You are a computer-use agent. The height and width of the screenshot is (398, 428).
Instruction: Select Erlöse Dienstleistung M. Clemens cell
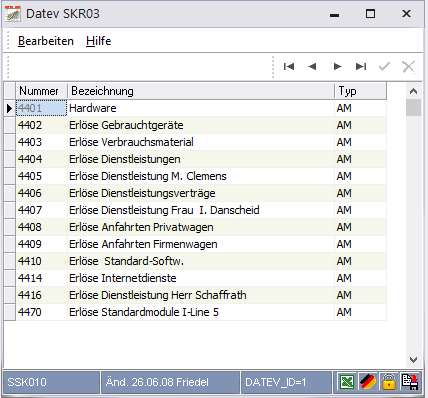[x=201, y=176]
